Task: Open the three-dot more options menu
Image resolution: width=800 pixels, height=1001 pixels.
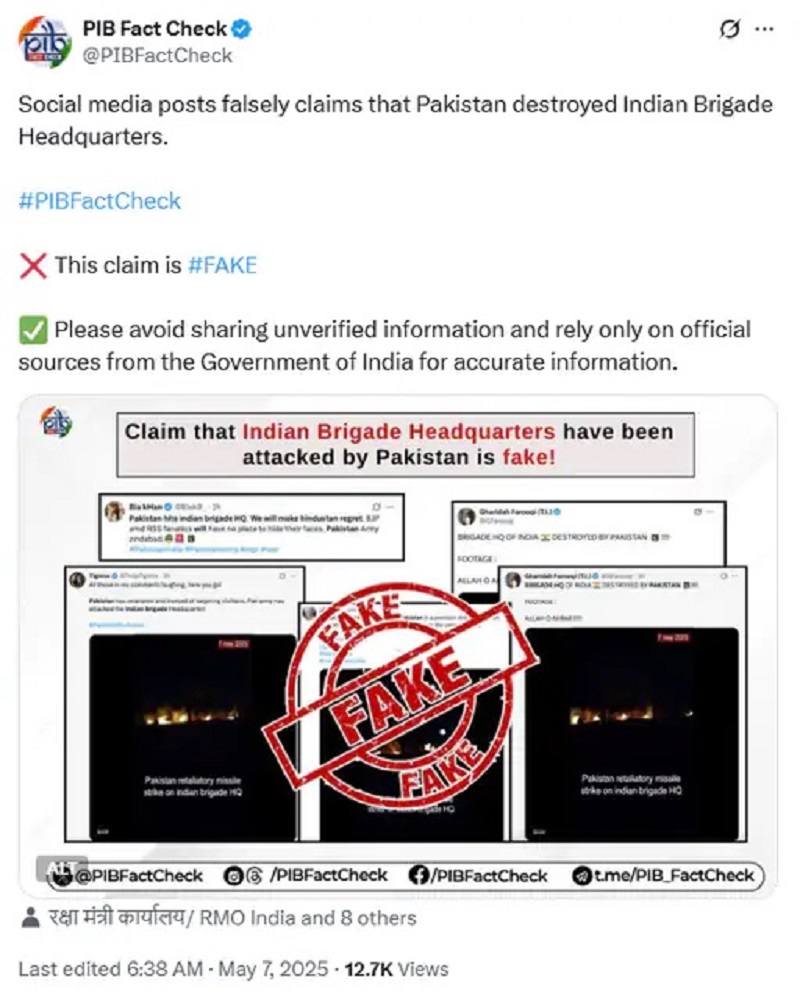Action: tap(764, 29)
